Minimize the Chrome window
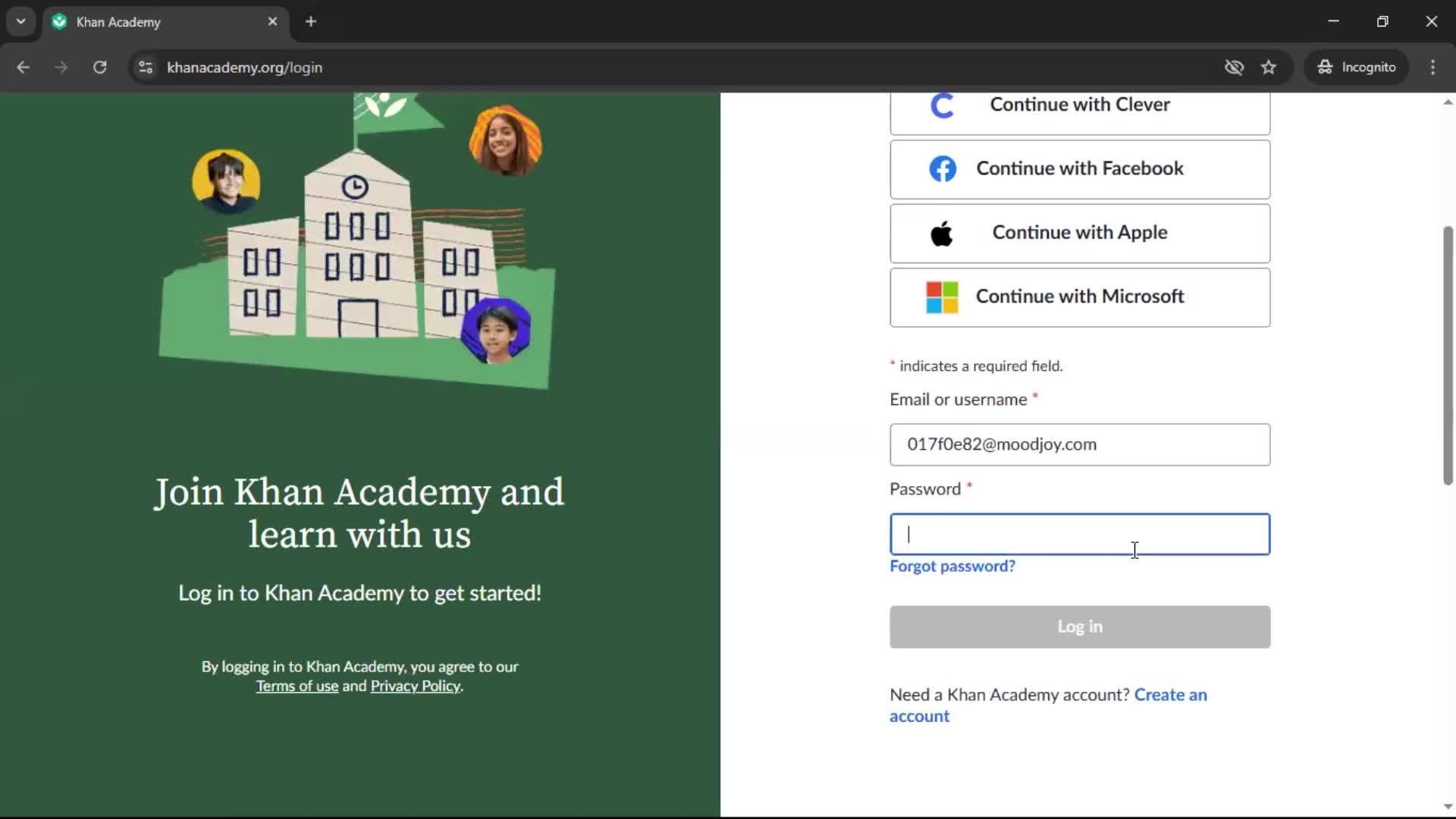This screenshot has height=819, width=1456. (1334, 21)
